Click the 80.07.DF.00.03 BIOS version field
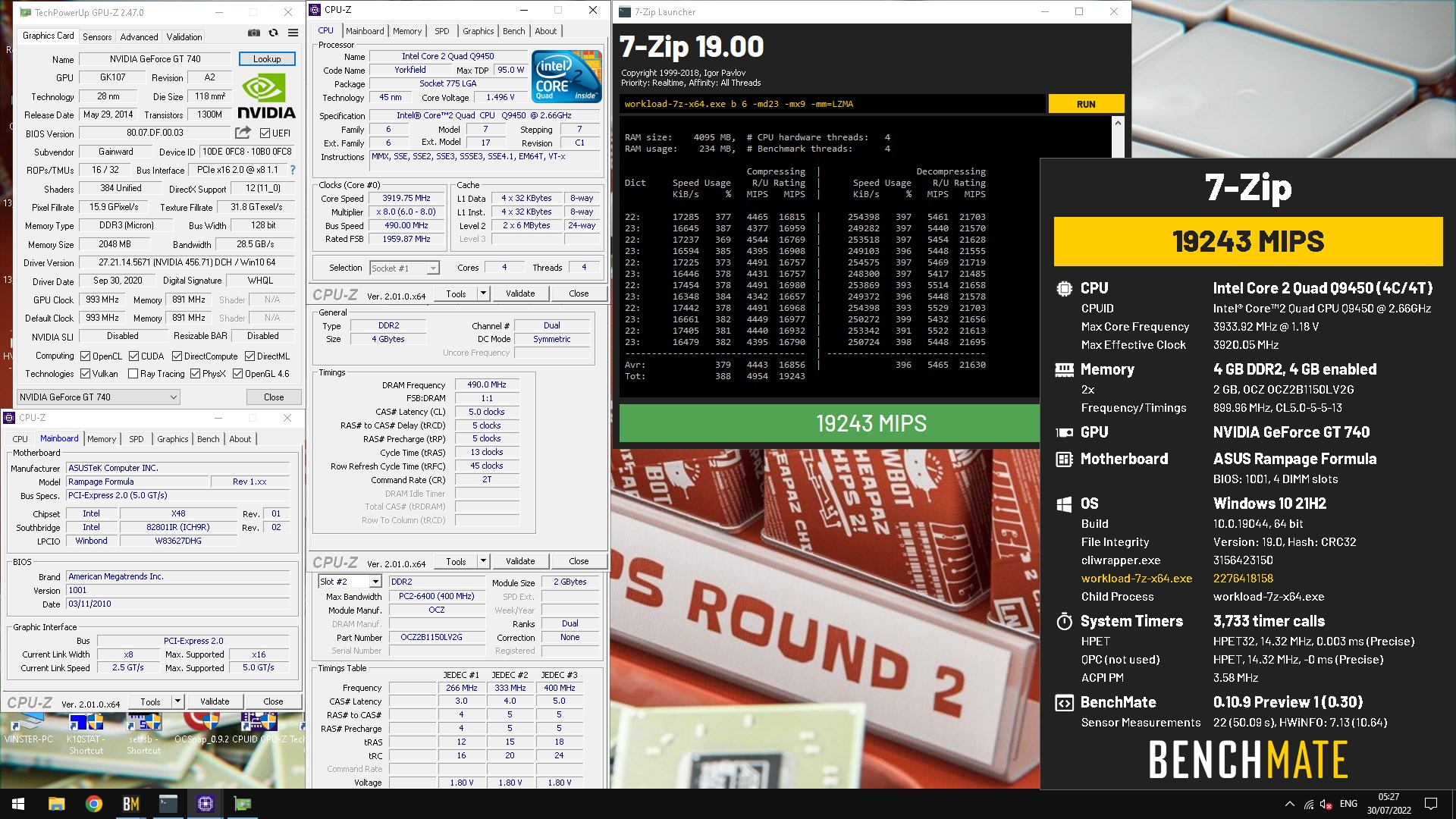The image size is (1456, 819). 155,133
